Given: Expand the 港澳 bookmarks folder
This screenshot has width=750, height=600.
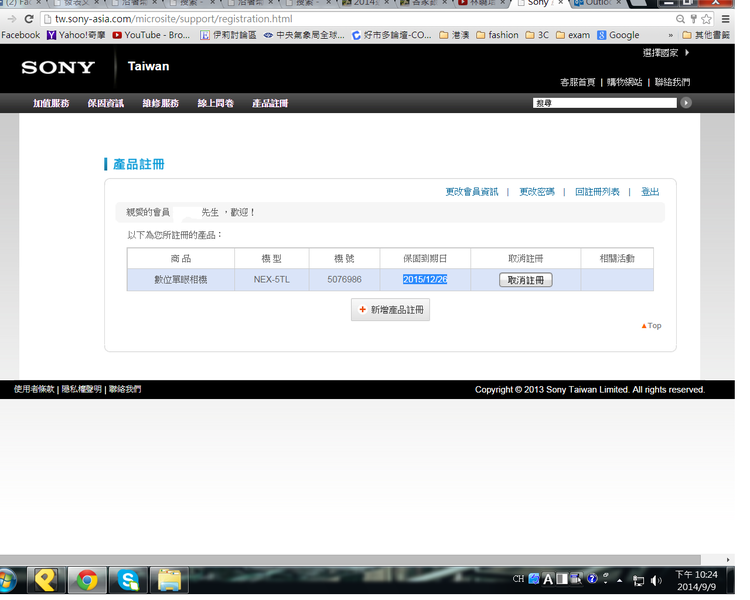Looking at the screenshot, I should [x=454, y=35].
